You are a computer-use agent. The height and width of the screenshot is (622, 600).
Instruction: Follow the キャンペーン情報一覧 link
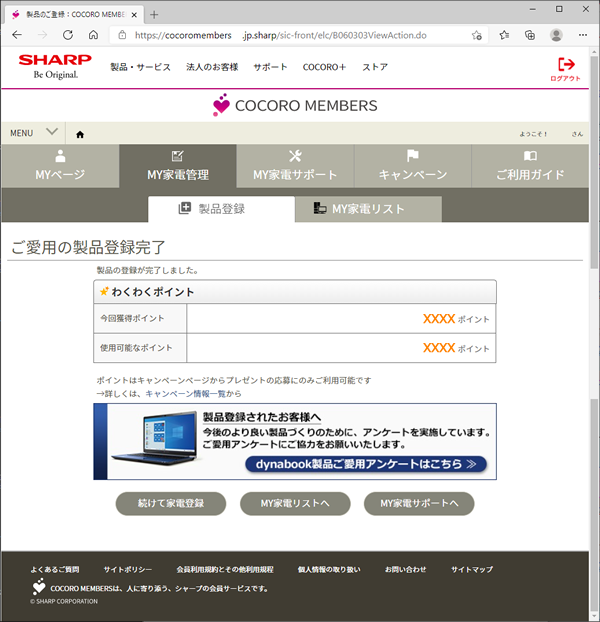pos(185,394)
